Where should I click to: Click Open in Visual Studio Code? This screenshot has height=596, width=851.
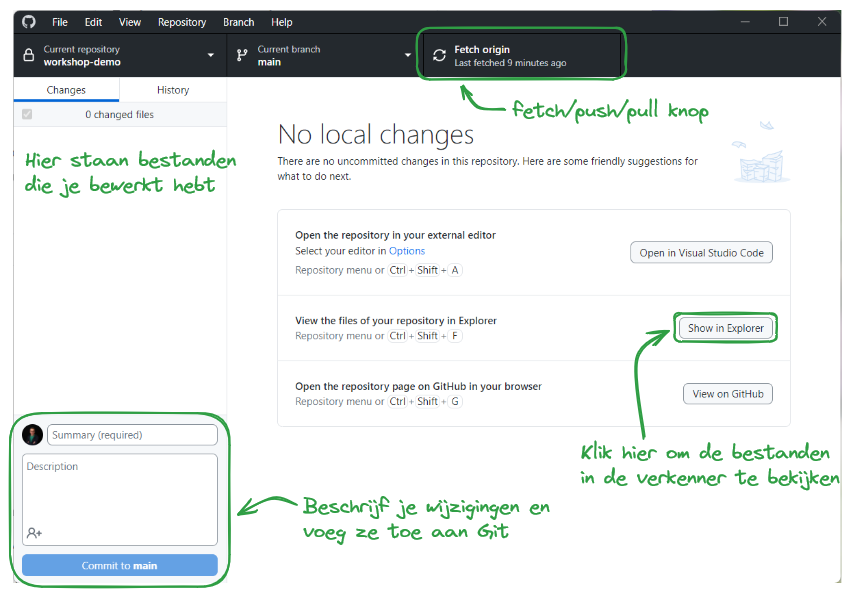pyautogui.click(x=701, y=252)
